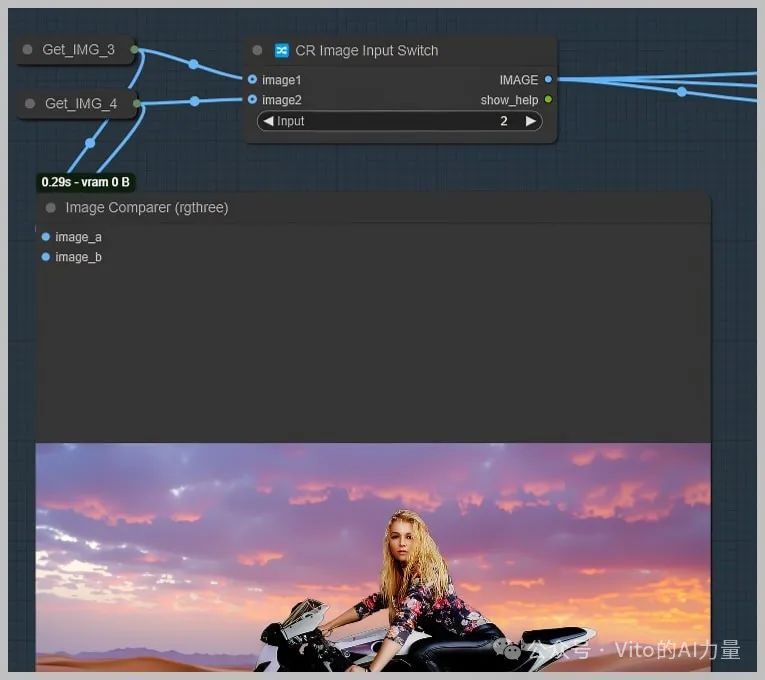765x680 pixels.
Task: Collapse the Image Comparer (rgthree) node dot
Action: [51, 208]
